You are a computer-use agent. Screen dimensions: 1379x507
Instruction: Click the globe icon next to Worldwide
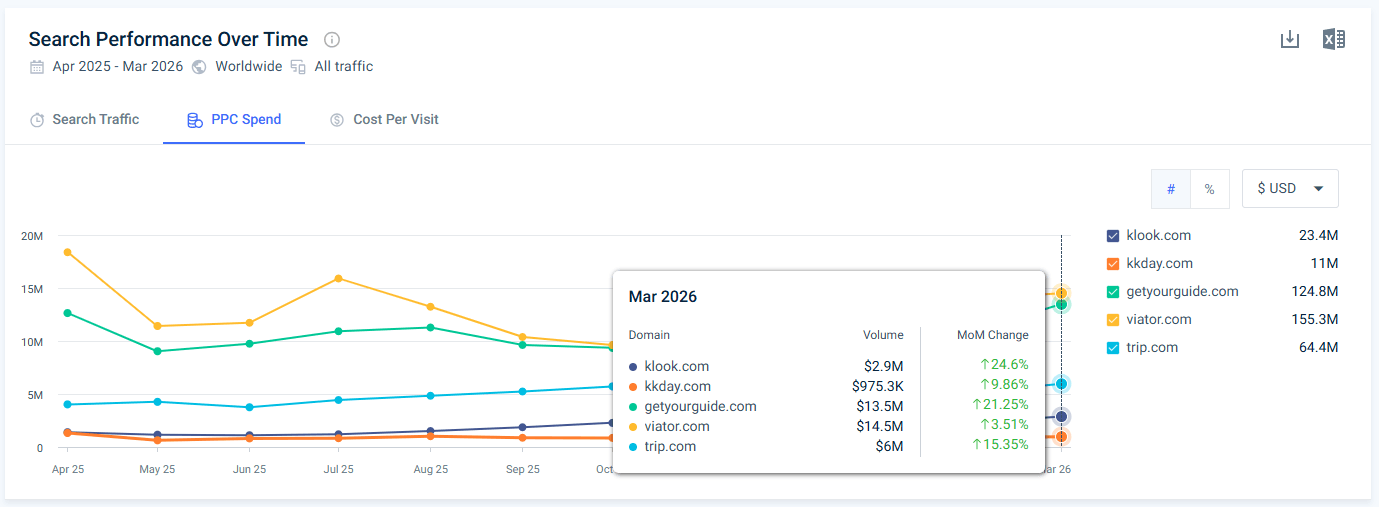[199, 67]
